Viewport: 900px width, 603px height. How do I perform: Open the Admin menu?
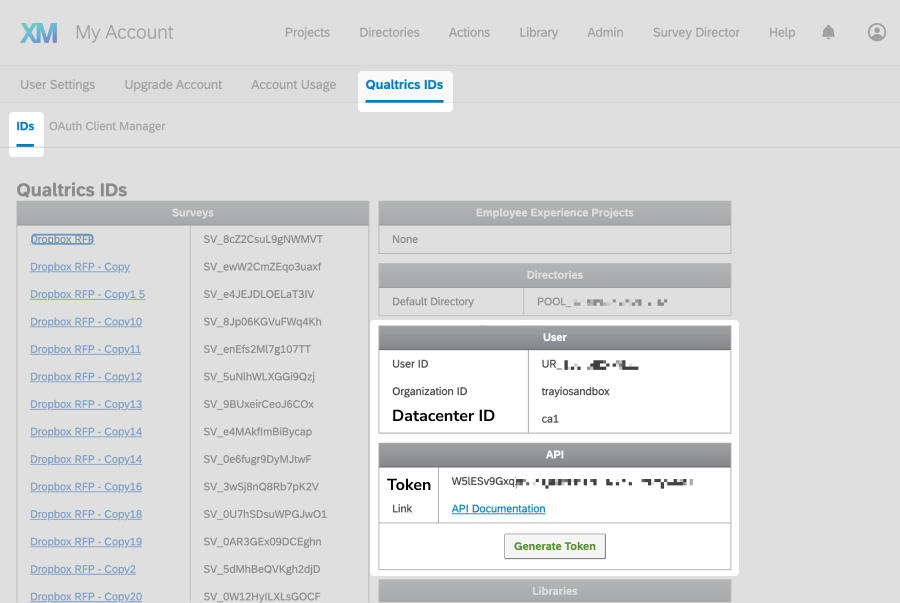click(x=605, y=31)
